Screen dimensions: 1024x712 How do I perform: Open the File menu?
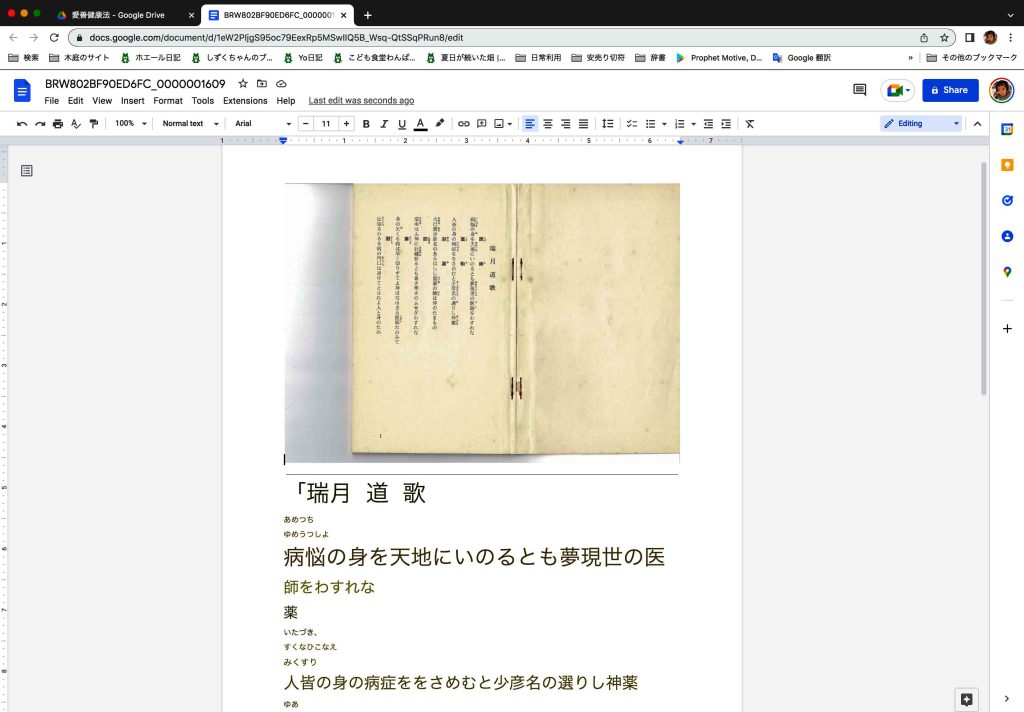pyautogui.click(x=52, y=101)
